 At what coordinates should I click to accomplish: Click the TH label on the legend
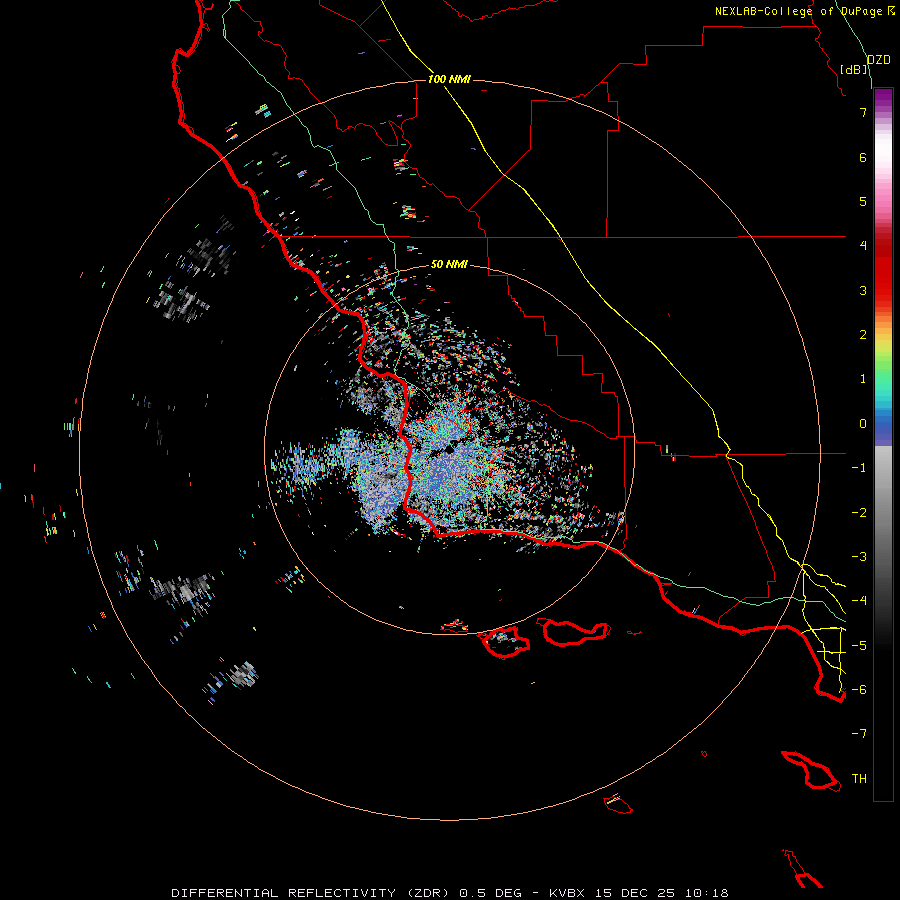[x=859, y=778]
